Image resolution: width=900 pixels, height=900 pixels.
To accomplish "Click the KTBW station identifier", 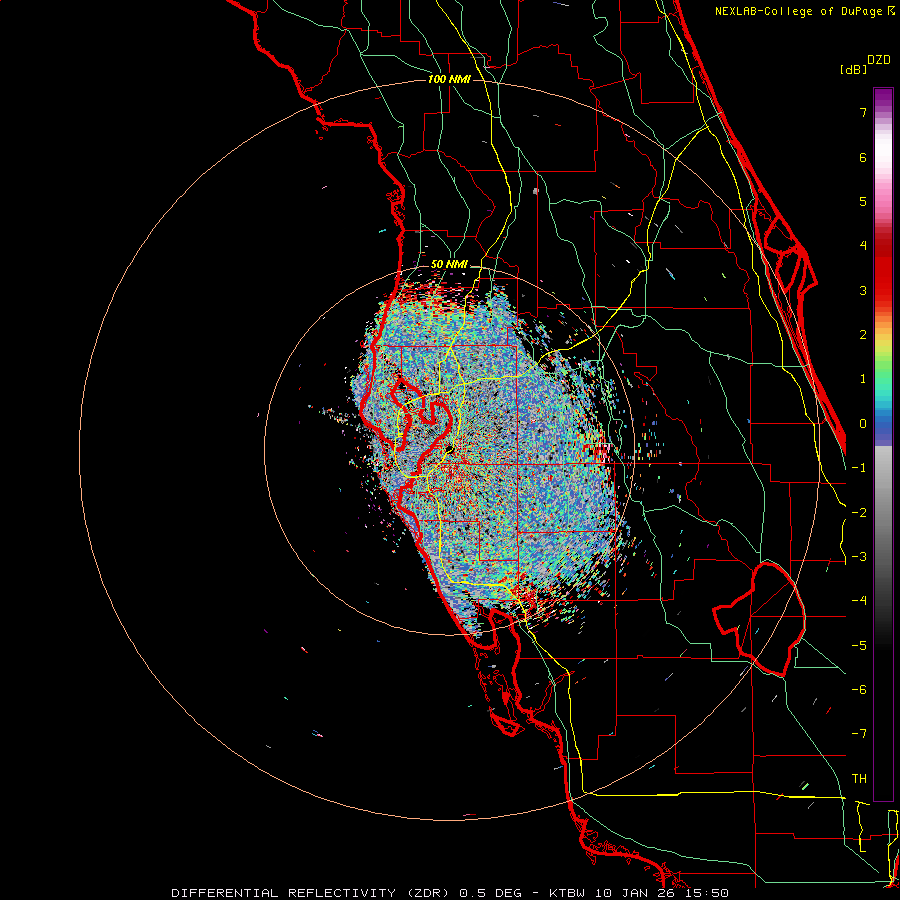I will coord(568,893).
